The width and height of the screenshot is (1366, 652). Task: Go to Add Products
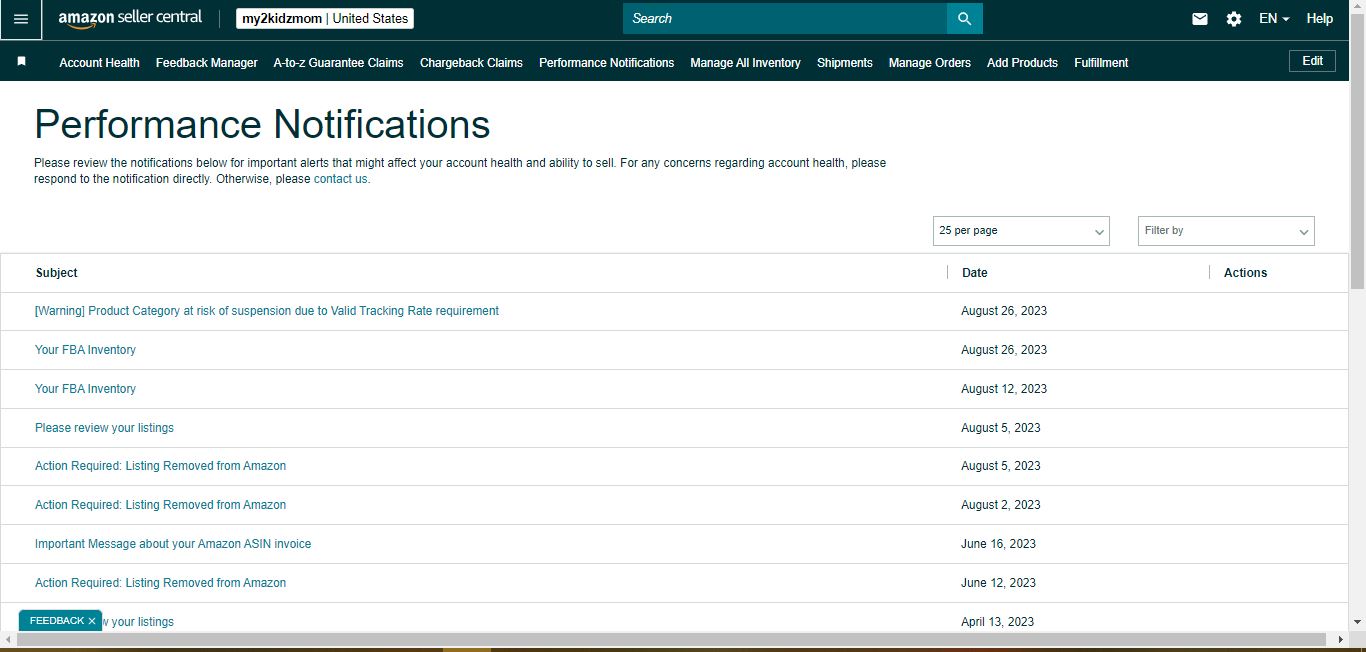(x=1022, y=62)
